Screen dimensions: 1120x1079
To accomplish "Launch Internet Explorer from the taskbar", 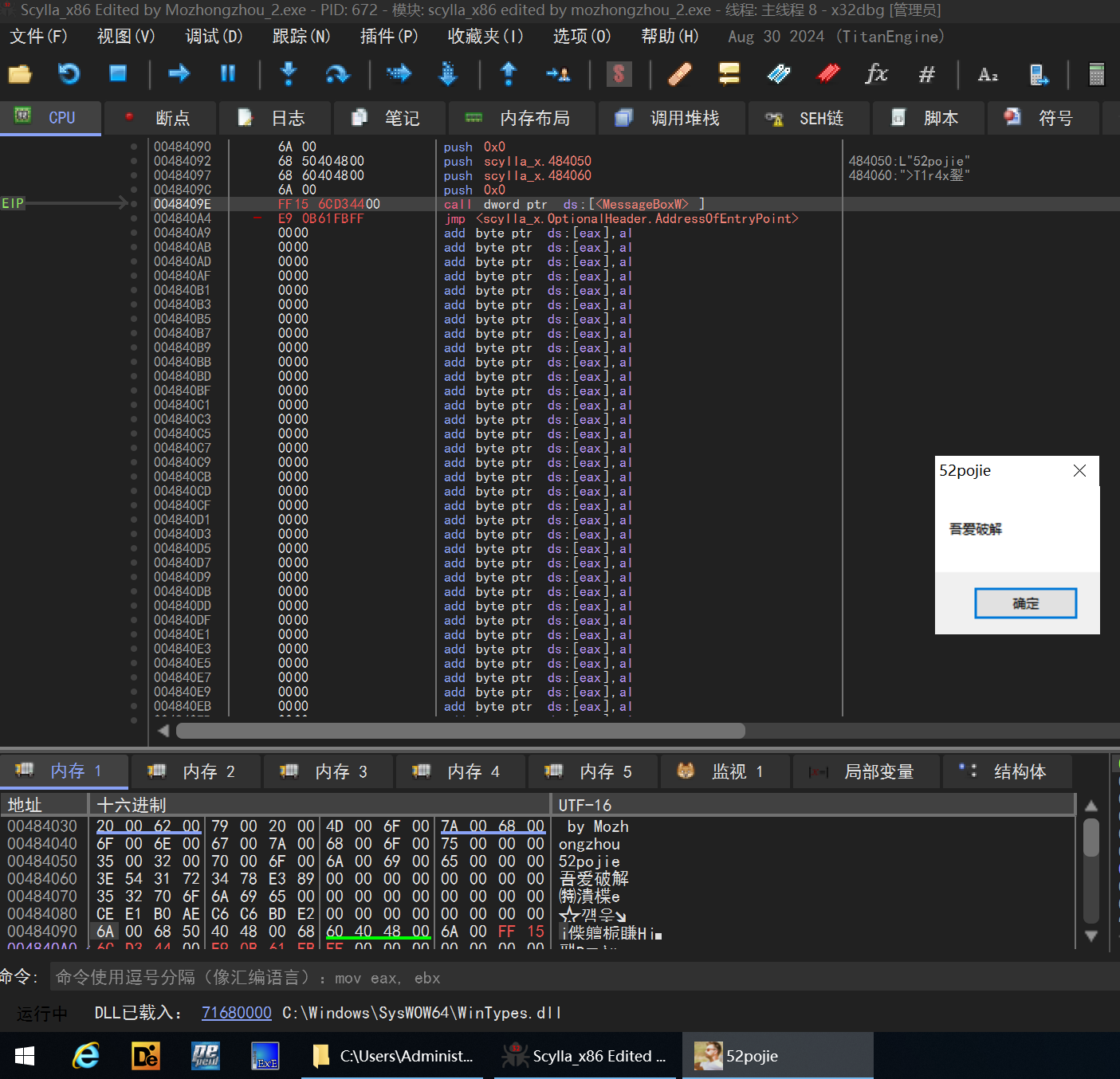I will click(85, 1056).
